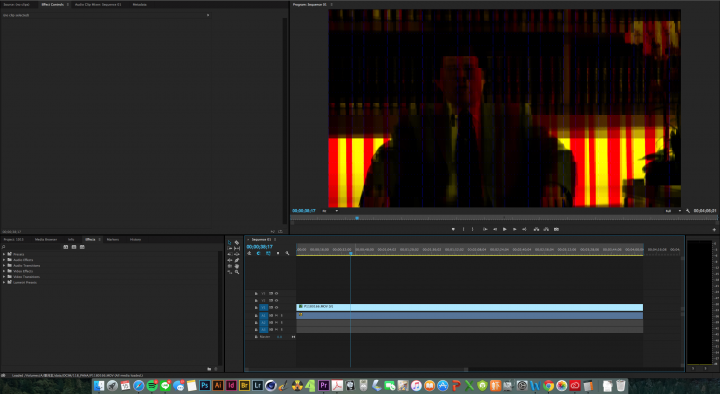Toggle nest insert mode in timeline header
720x394 pixels.
249,253
